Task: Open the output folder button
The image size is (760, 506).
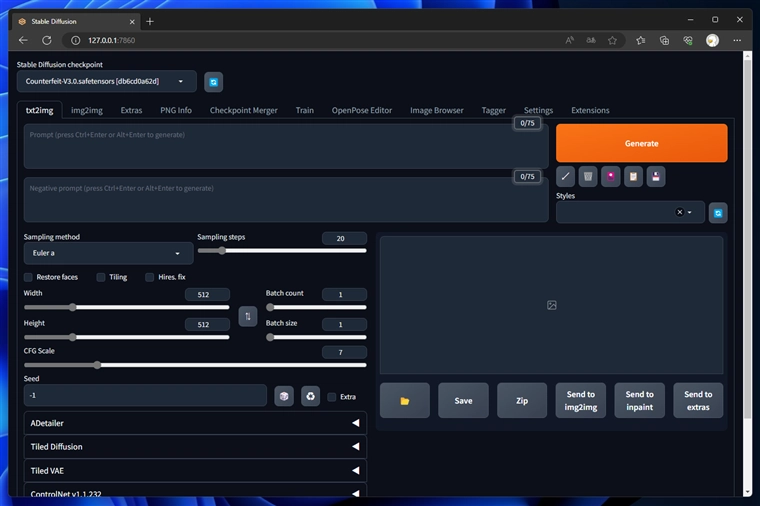Action: (x=405, y=400)
